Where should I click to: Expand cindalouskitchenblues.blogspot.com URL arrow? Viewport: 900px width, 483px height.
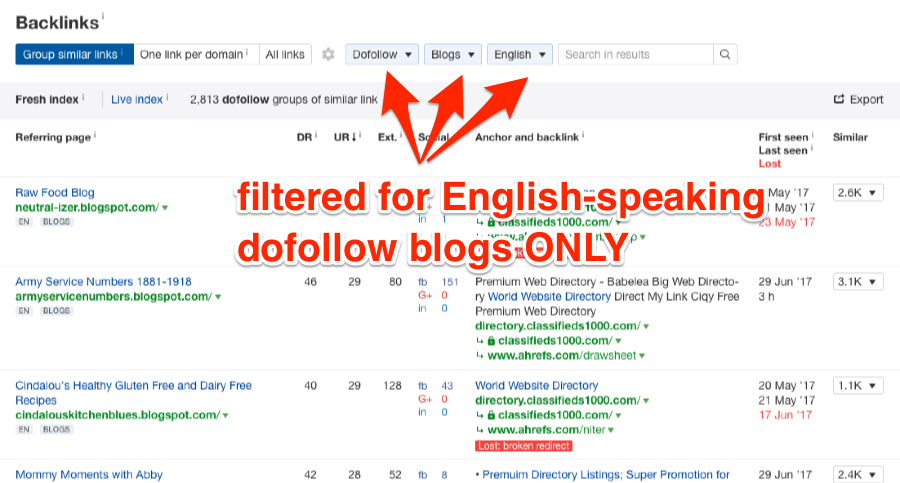click(x=225, y=415)
